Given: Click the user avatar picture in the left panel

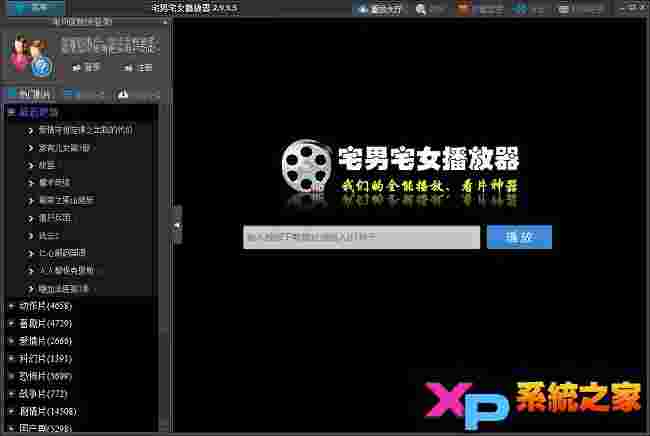Looking at the screenshot, I should click(31, 56).
